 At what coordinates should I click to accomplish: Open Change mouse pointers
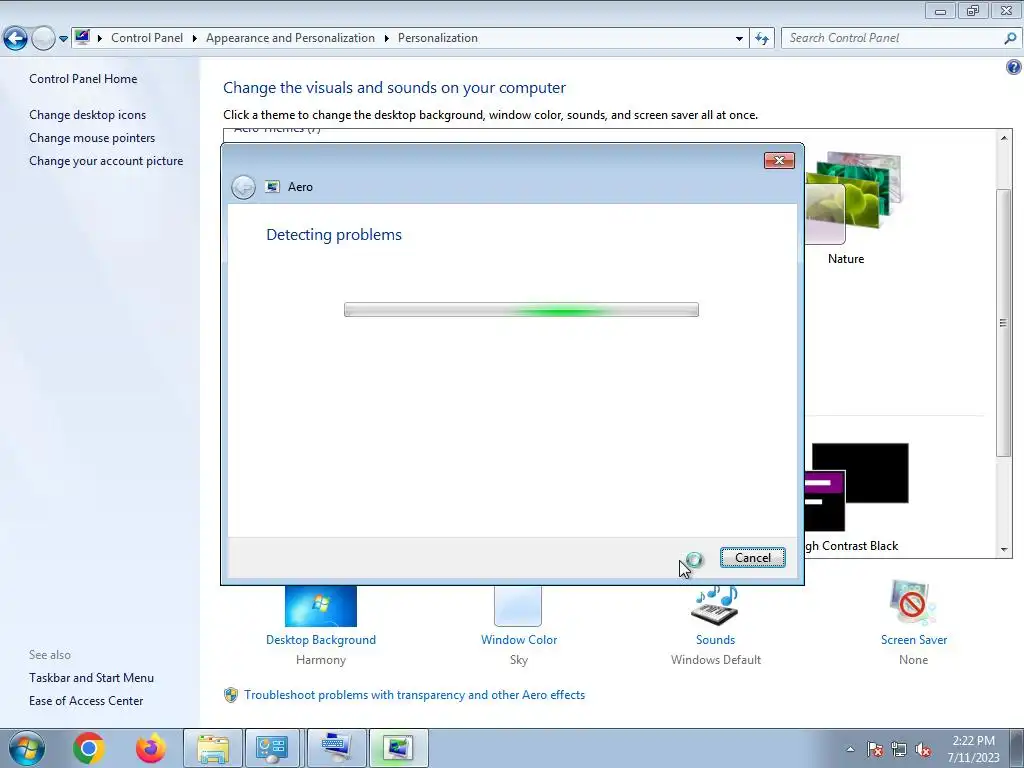coord(92,138)
